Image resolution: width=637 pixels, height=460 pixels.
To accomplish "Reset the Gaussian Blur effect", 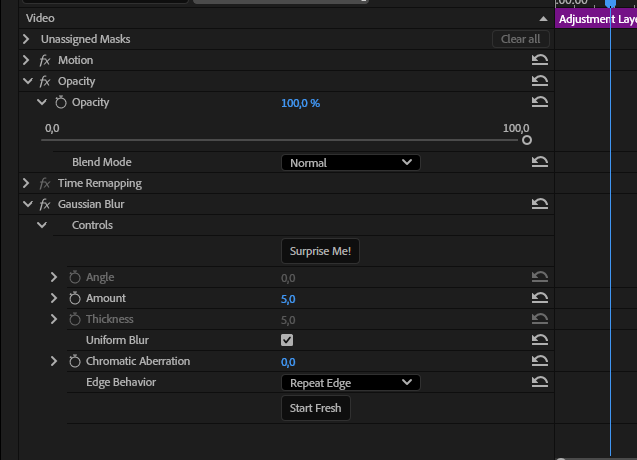I will click(540, 204).
